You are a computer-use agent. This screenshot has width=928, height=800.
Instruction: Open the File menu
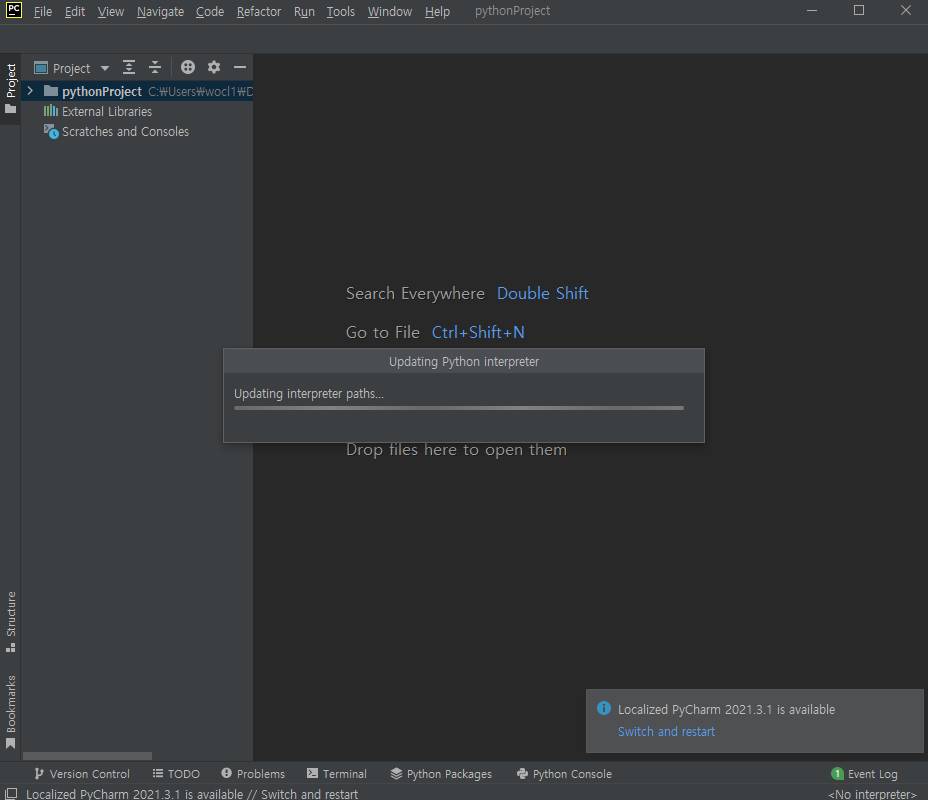click(x=43, y=11)
